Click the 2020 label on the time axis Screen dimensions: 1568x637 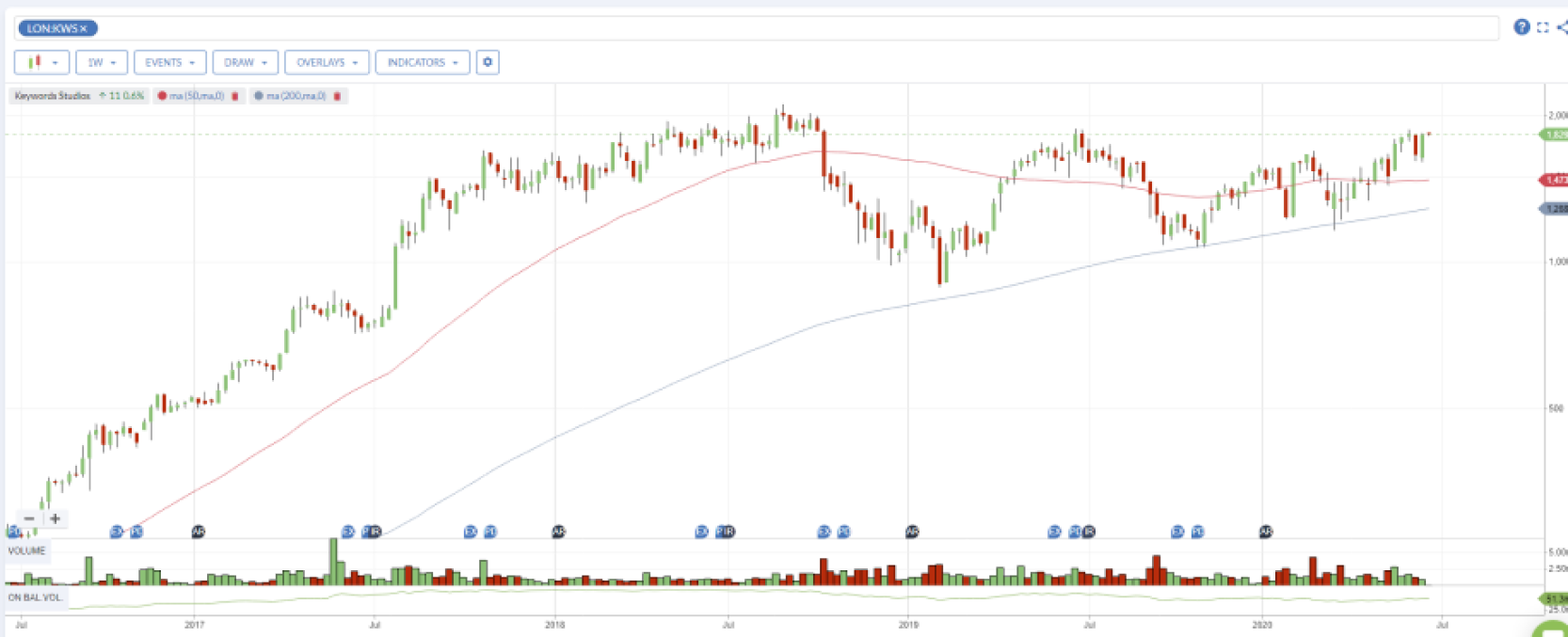(x=1262, y=624)
